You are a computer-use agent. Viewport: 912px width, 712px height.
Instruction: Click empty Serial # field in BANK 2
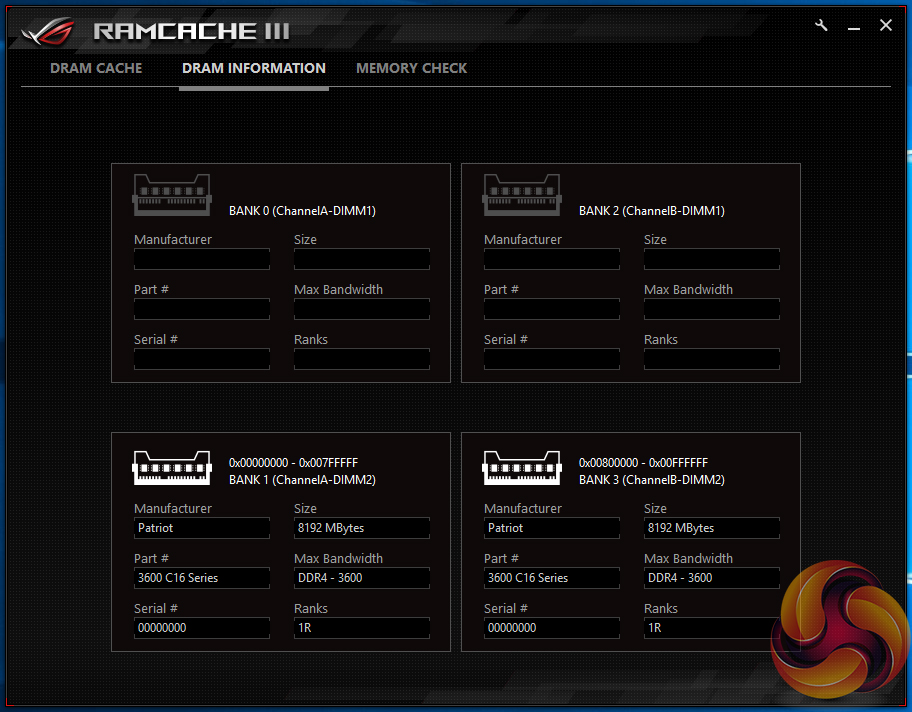[x=552, y=359]
